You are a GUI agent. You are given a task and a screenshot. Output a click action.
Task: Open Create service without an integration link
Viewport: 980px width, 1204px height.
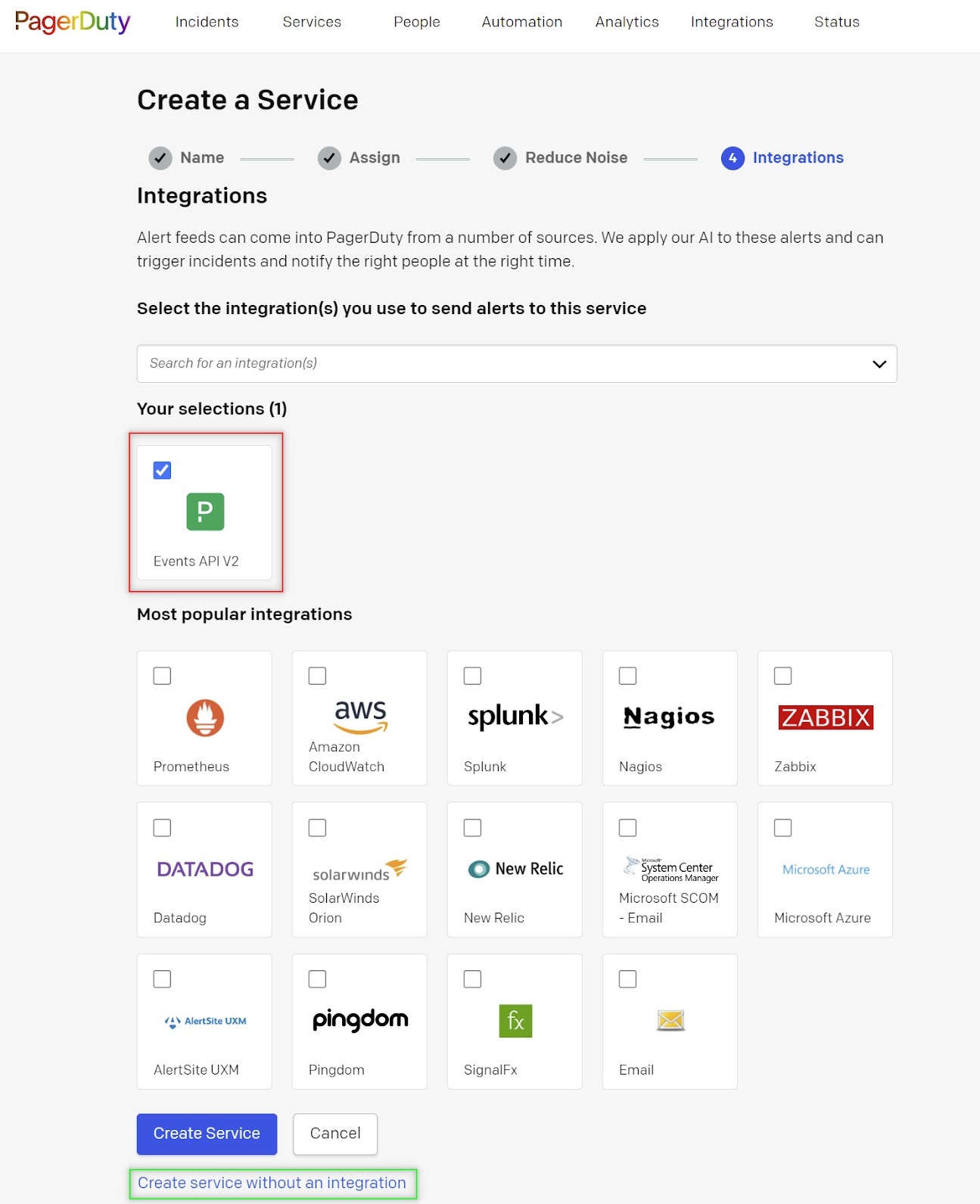click(x=272, y=1182)
